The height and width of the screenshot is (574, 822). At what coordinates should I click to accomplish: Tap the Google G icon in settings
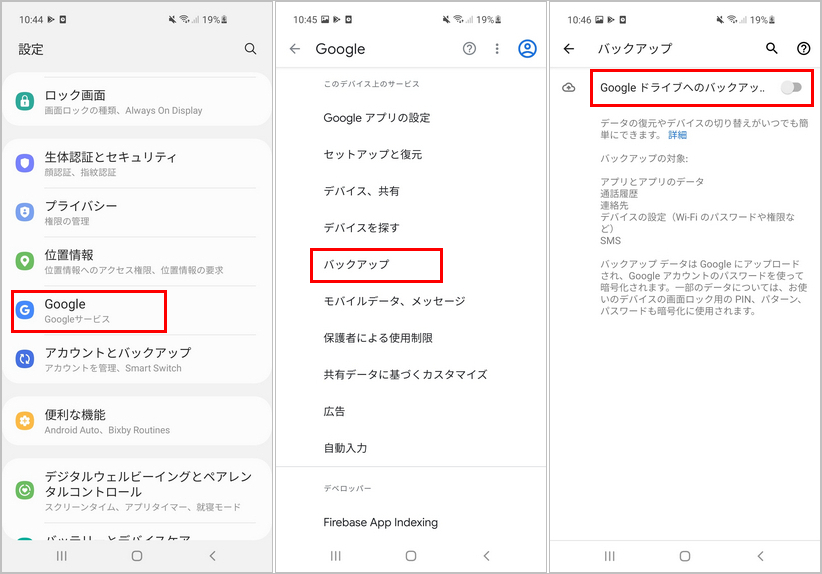tap(25, 310)
